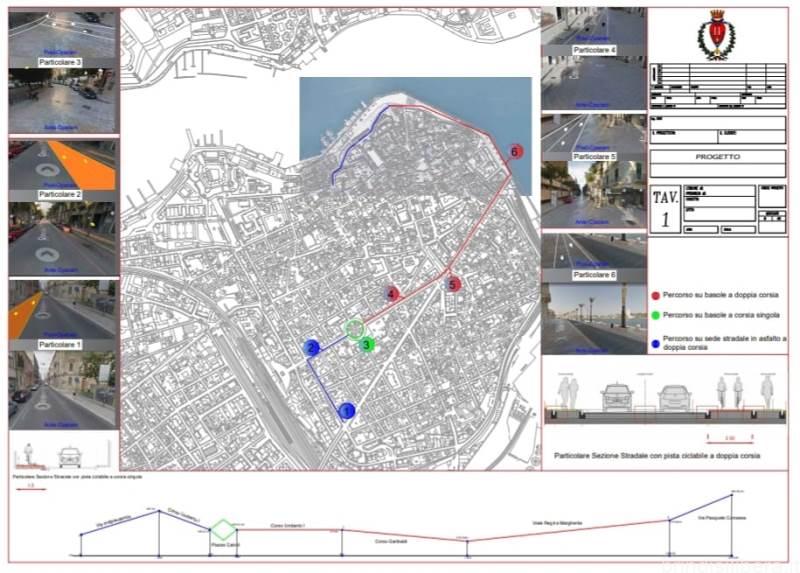Select the green legend dot for single lane
The height and width of the screenshot is (573, 800).
(x=654, y=317)
